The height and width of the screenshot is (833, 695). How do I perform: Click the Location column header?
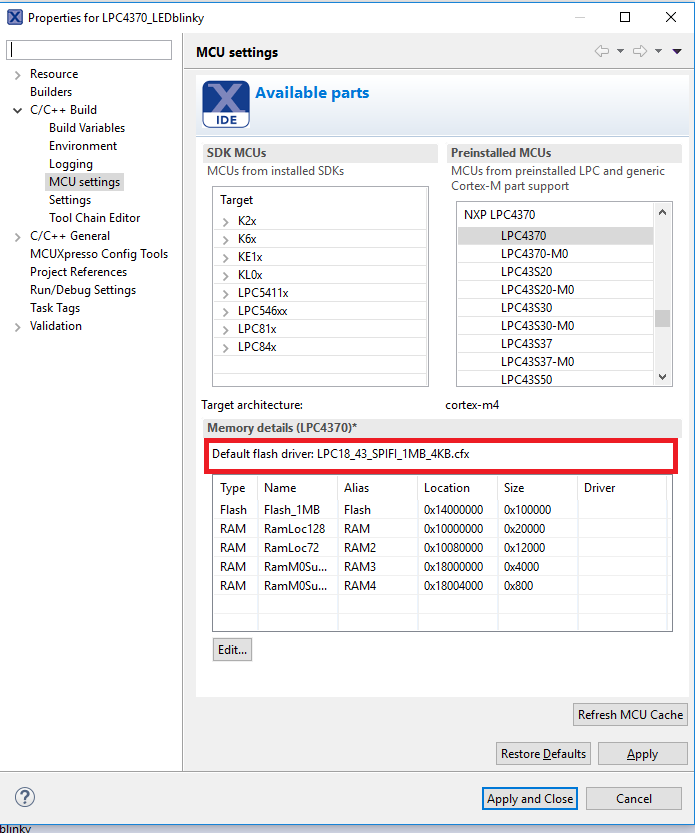[457, 488]
